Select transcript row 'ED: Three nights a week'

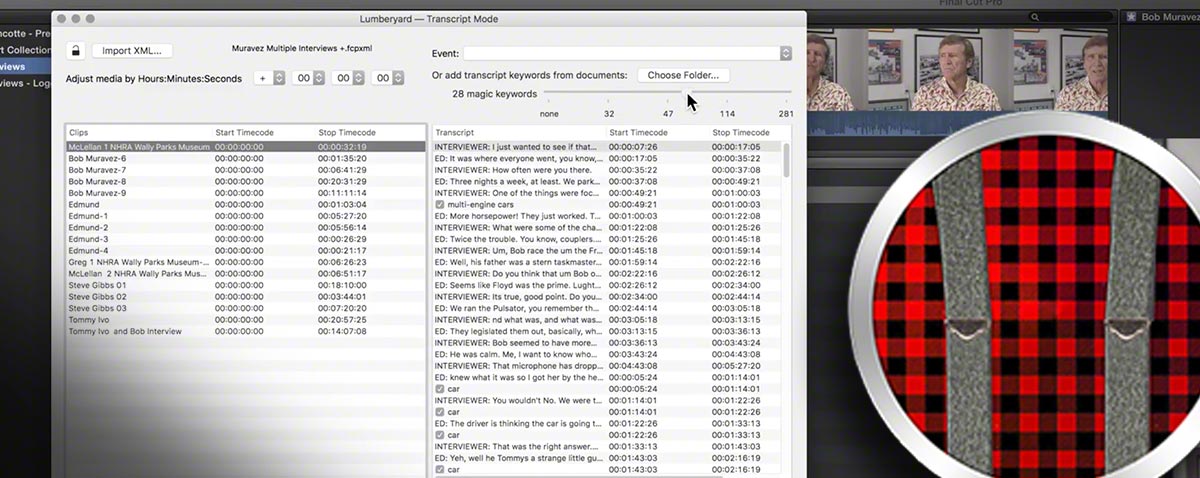point(606,181)
